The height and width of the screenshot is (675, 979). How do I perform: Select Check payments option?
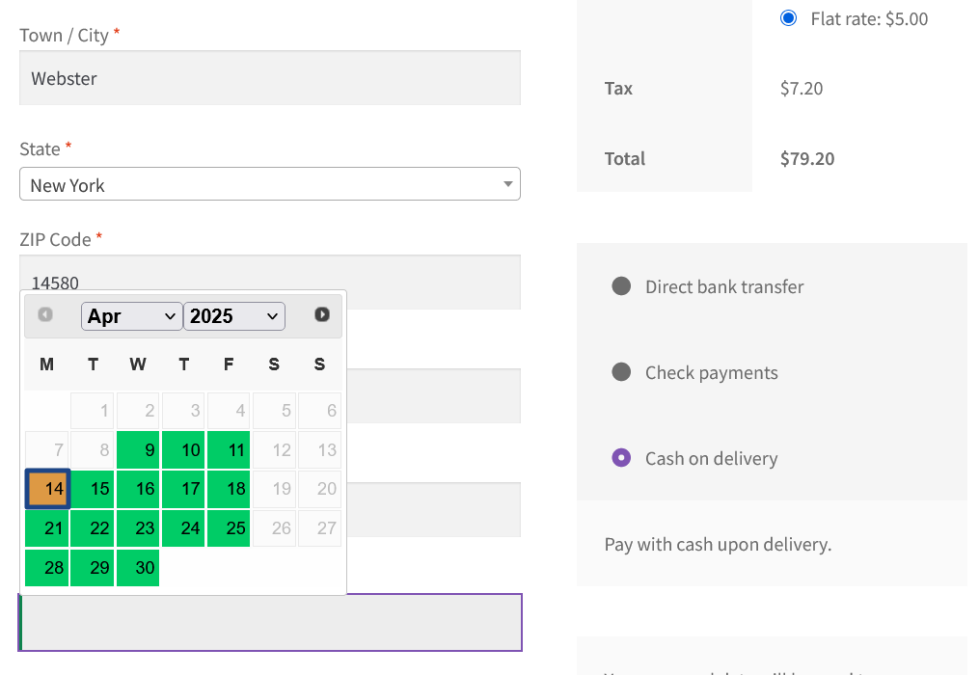pos(621,373)
